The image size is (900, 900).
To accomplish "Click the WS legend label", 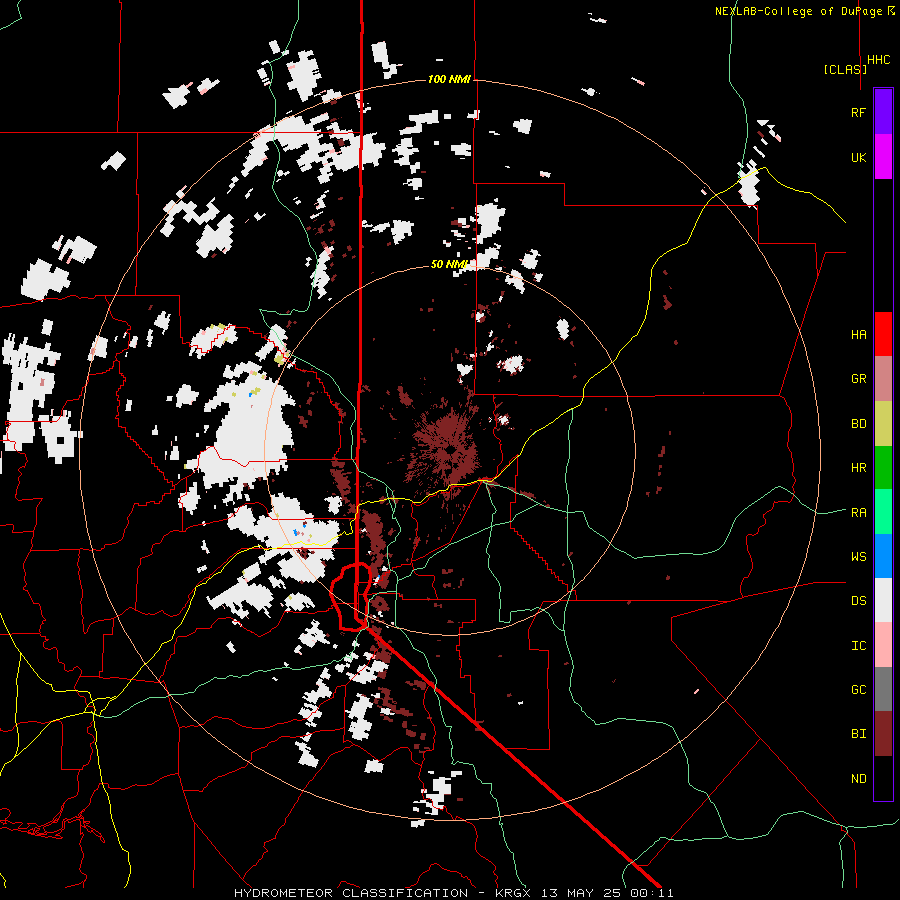I will (858, 557).
